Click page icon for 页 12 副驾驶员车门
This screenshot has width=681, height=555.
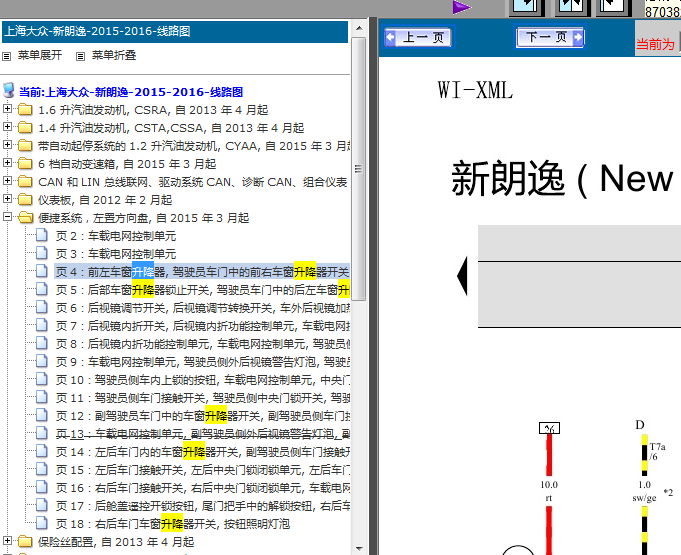tap(42, 416)
